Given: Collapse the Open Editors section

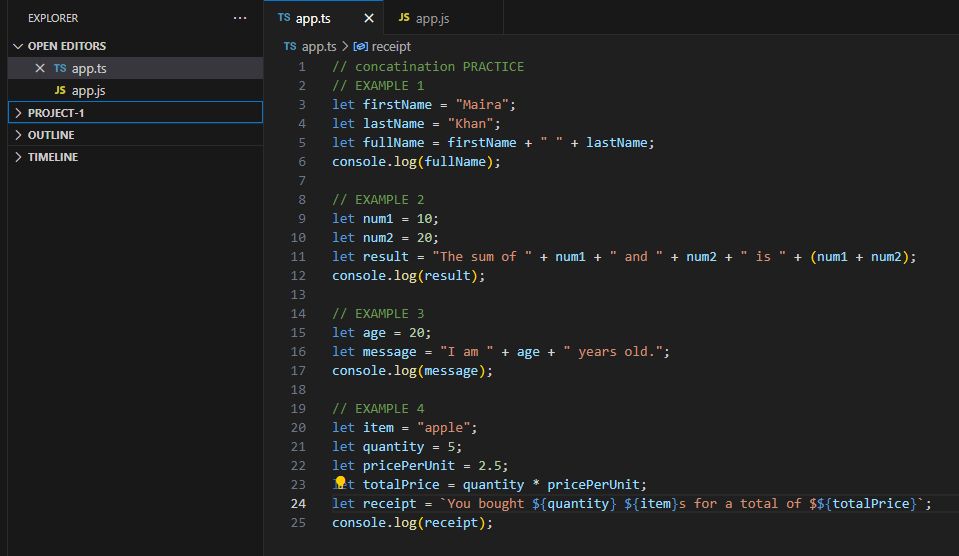Looking at the screenshot, I should click(18, 46).
